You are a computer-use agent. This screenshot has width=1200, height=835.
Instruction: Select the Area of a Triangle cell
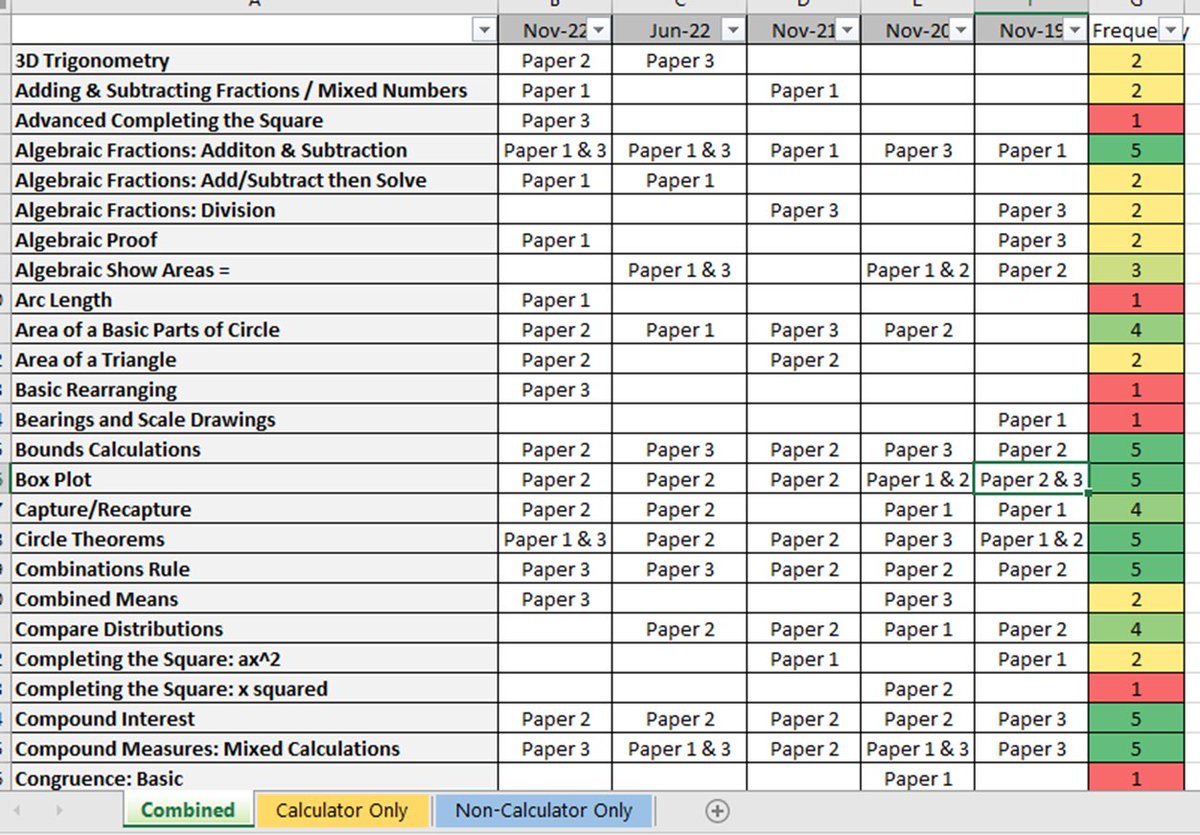[x=255, y=360]
